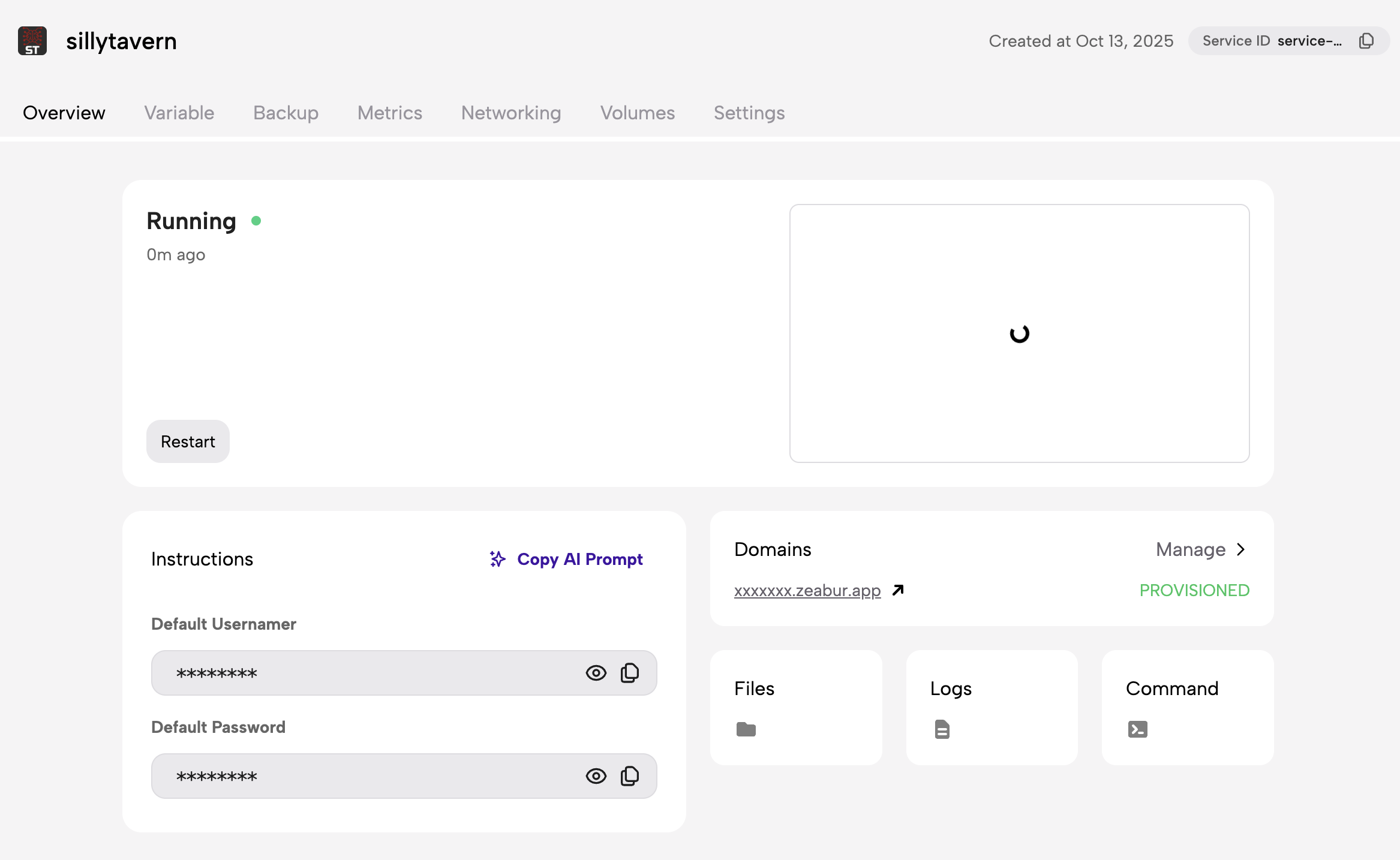Image resolution: width=1400 pixels, height=860 pixels.
Task: Click Copy AI Prompt link
Action: (579, 559)
